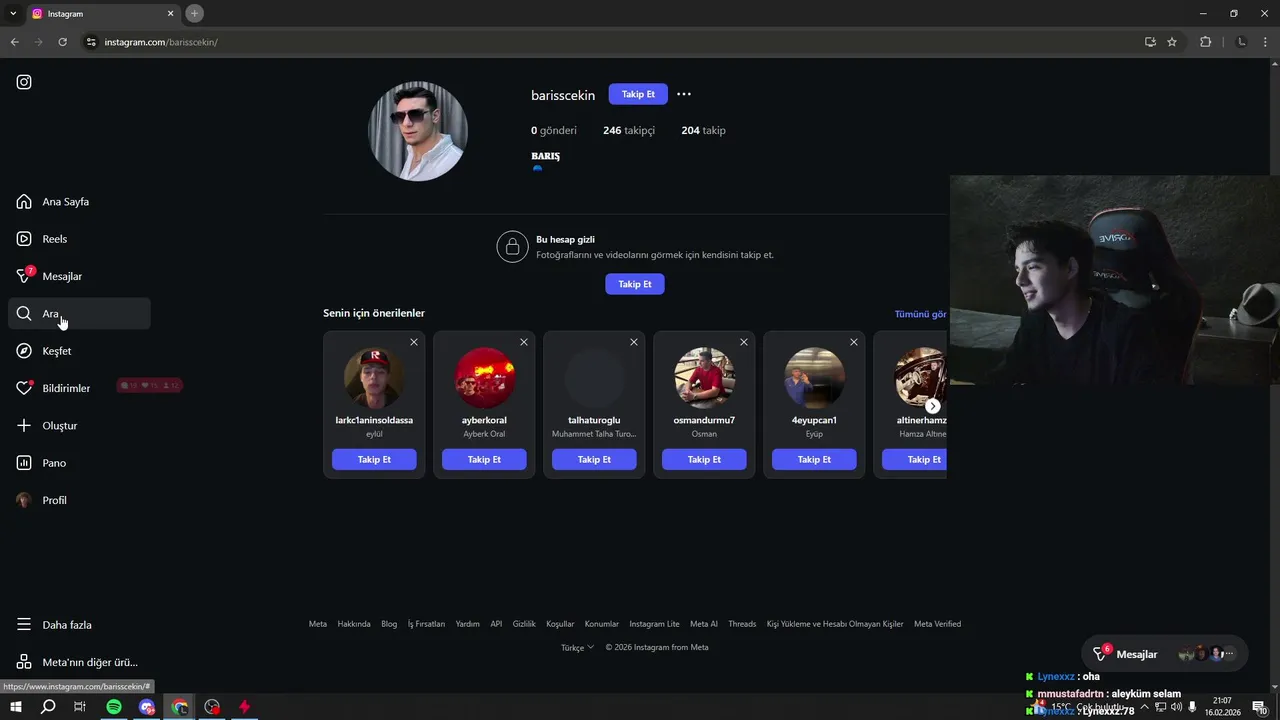Image resolution: width=1280 pixels, height=720 pixels.
Task: Open Reels in the sidebar
Action: tap(79, 239)
